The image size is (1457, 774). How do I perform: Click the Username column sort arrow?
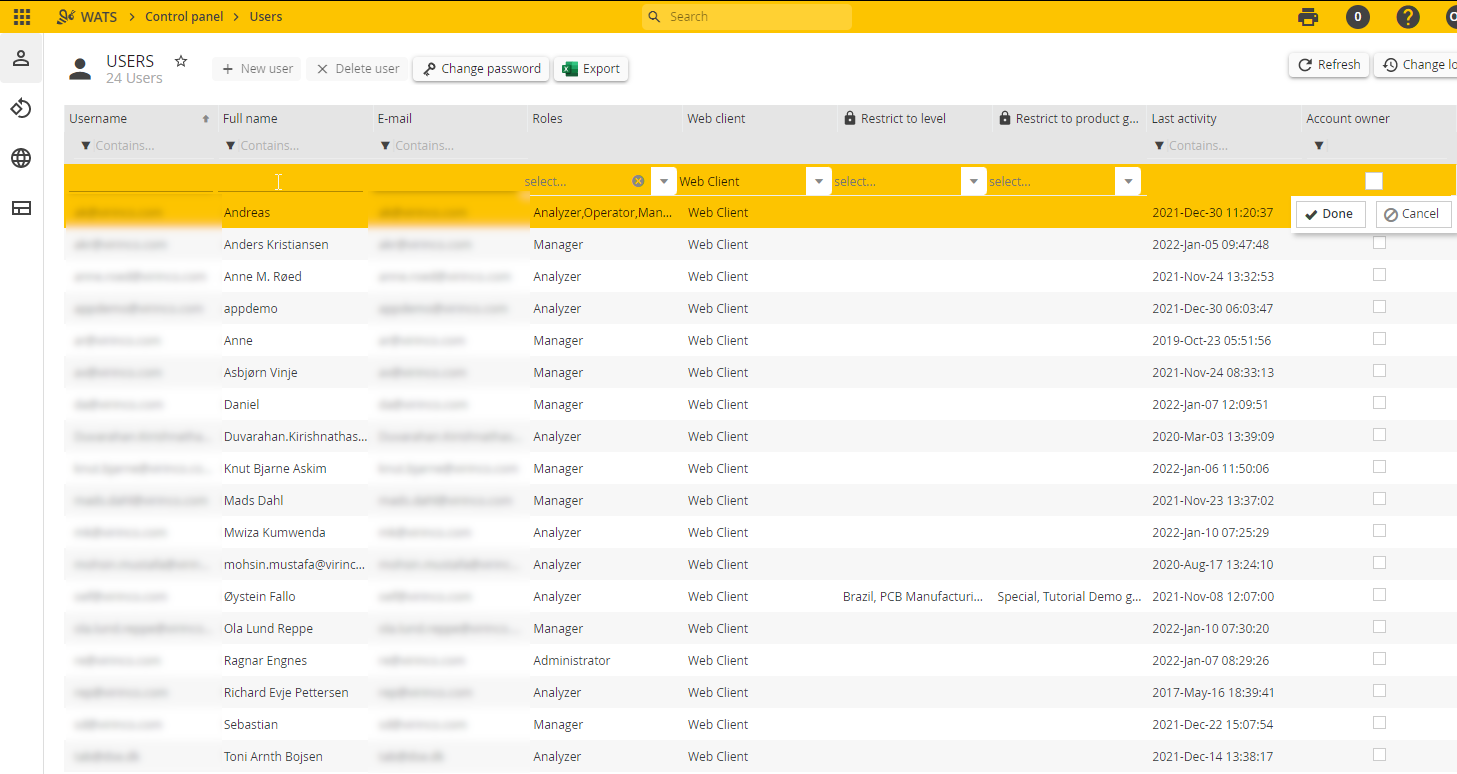pyautogui.click(x=206, y=119)
